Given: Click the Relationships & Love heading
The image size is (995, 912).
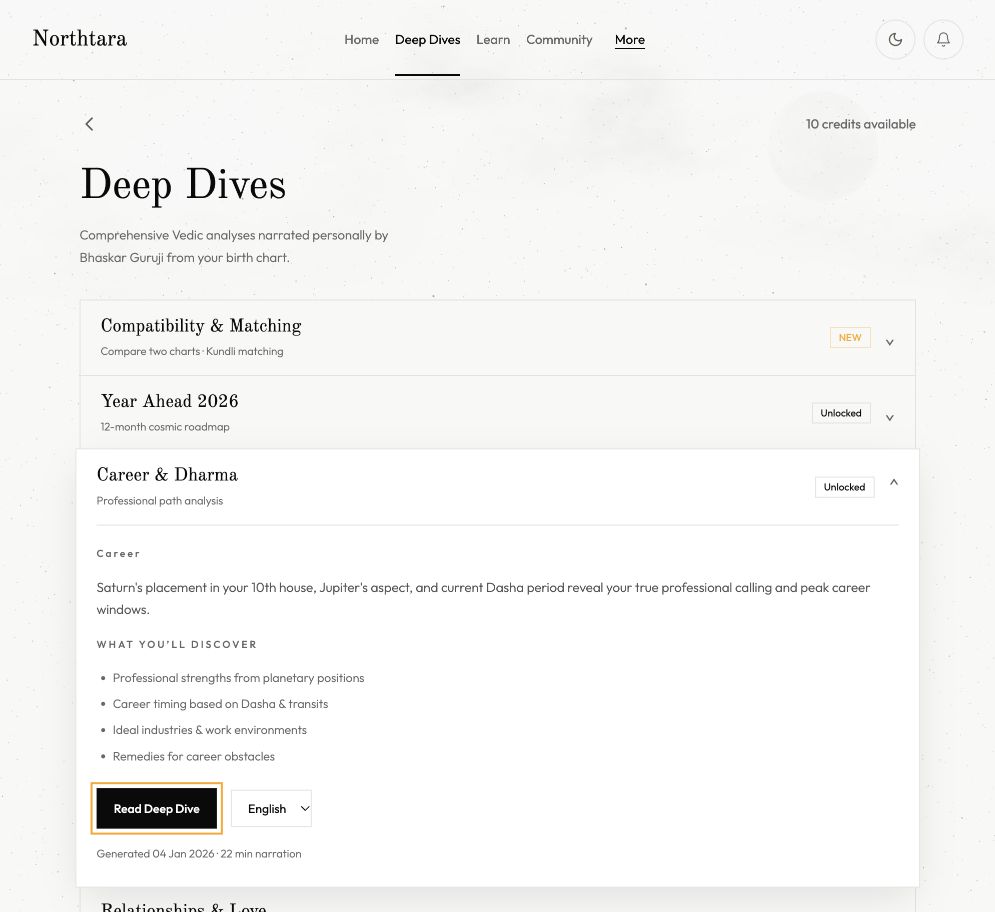Looking at the screenshot, I should tap(183, 906).
